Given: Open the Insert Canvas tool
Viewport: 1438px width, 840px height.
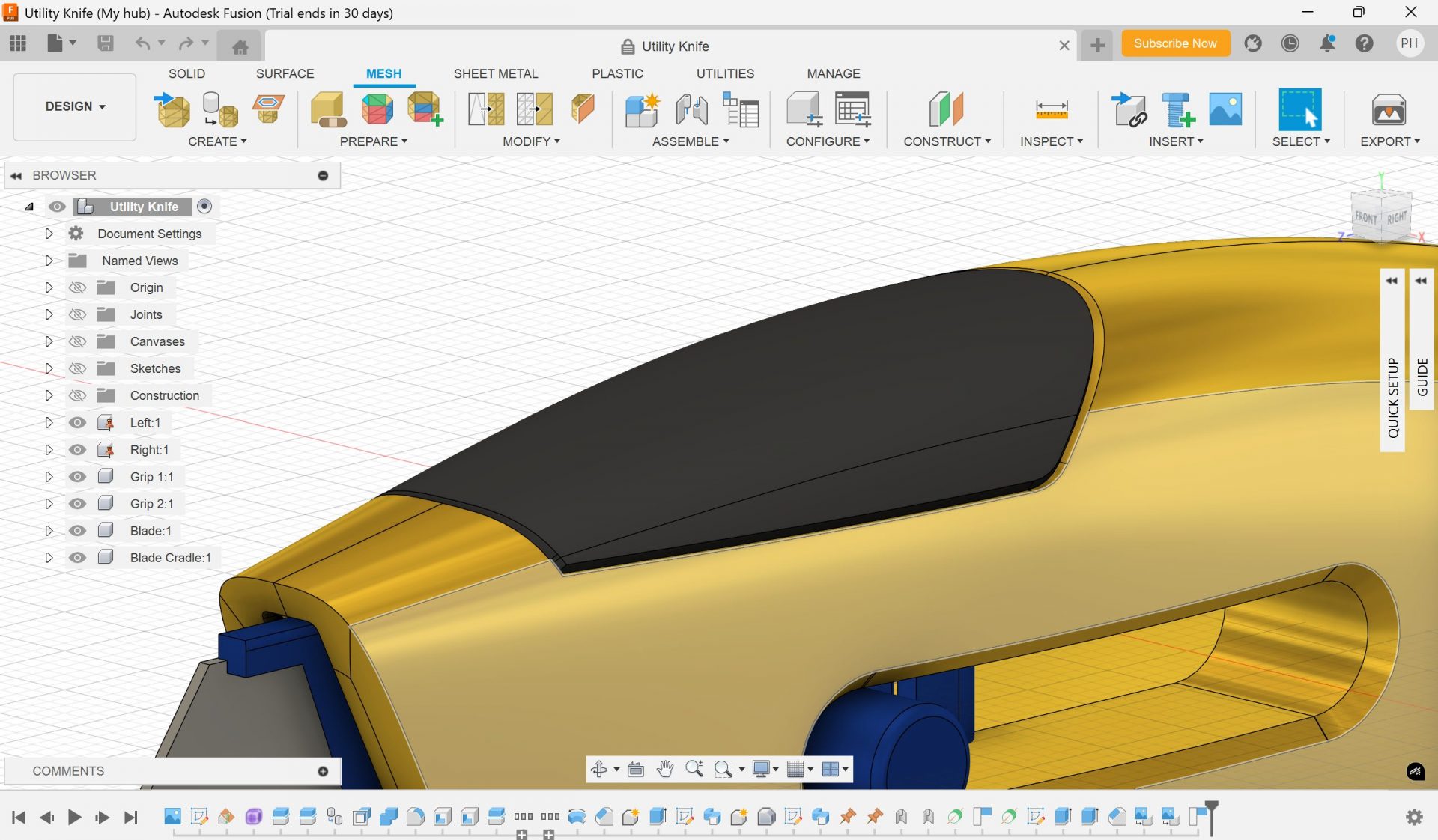Looking at the screenshot, I should coord(1226,109).
